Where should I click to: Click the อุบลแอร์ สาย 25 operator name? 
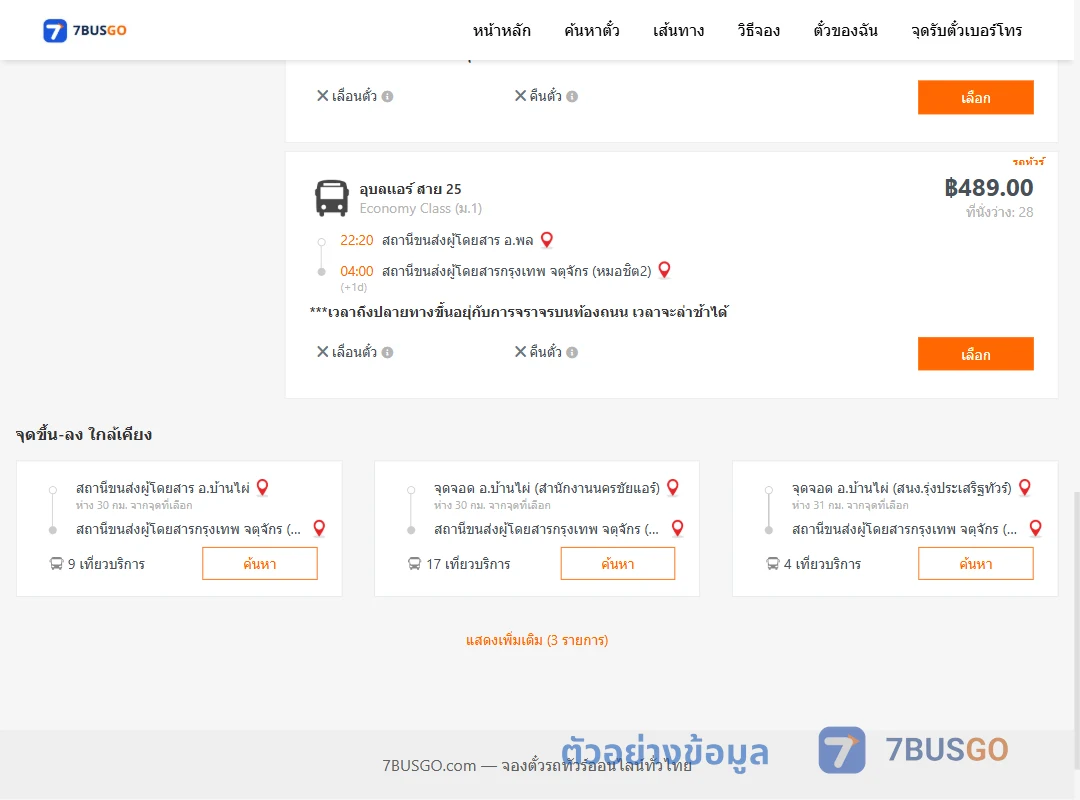[410, 189]
